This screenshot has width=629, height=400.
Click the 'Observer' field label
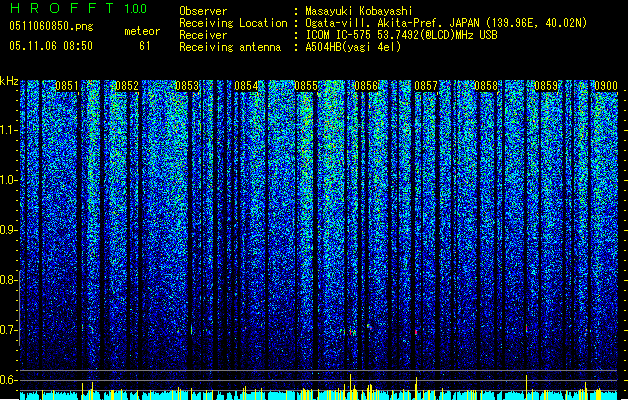(x=203, y=11)
